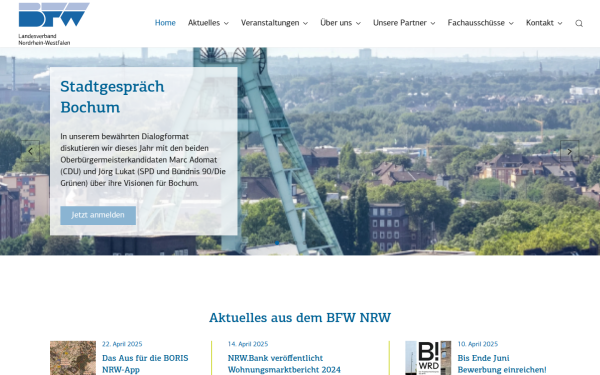Go to previous slide arrow
The image size is (600, 375).
[x=31, y=151]
